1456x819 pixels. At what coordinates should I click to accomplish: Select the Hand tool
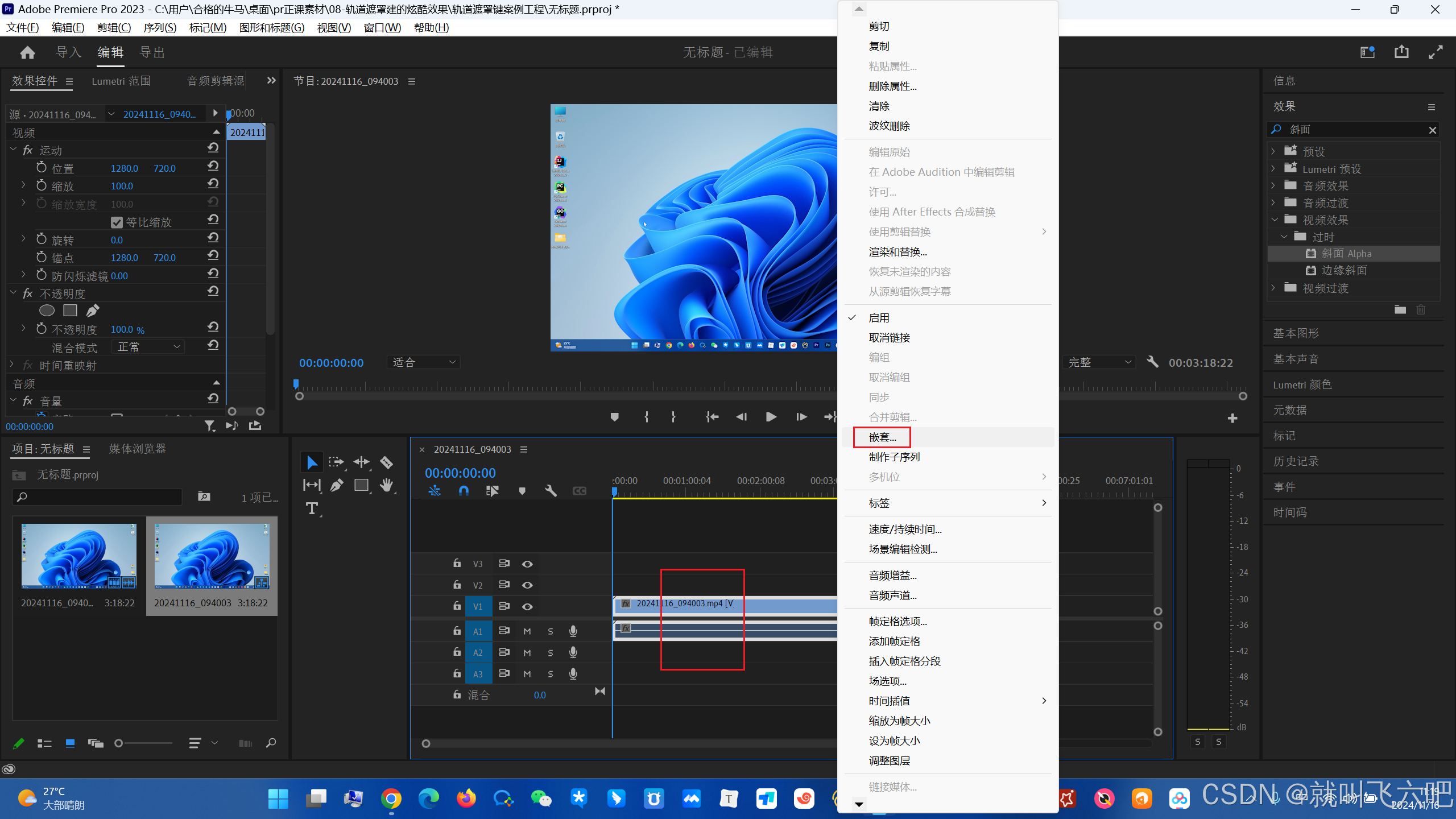pos(387,485)
